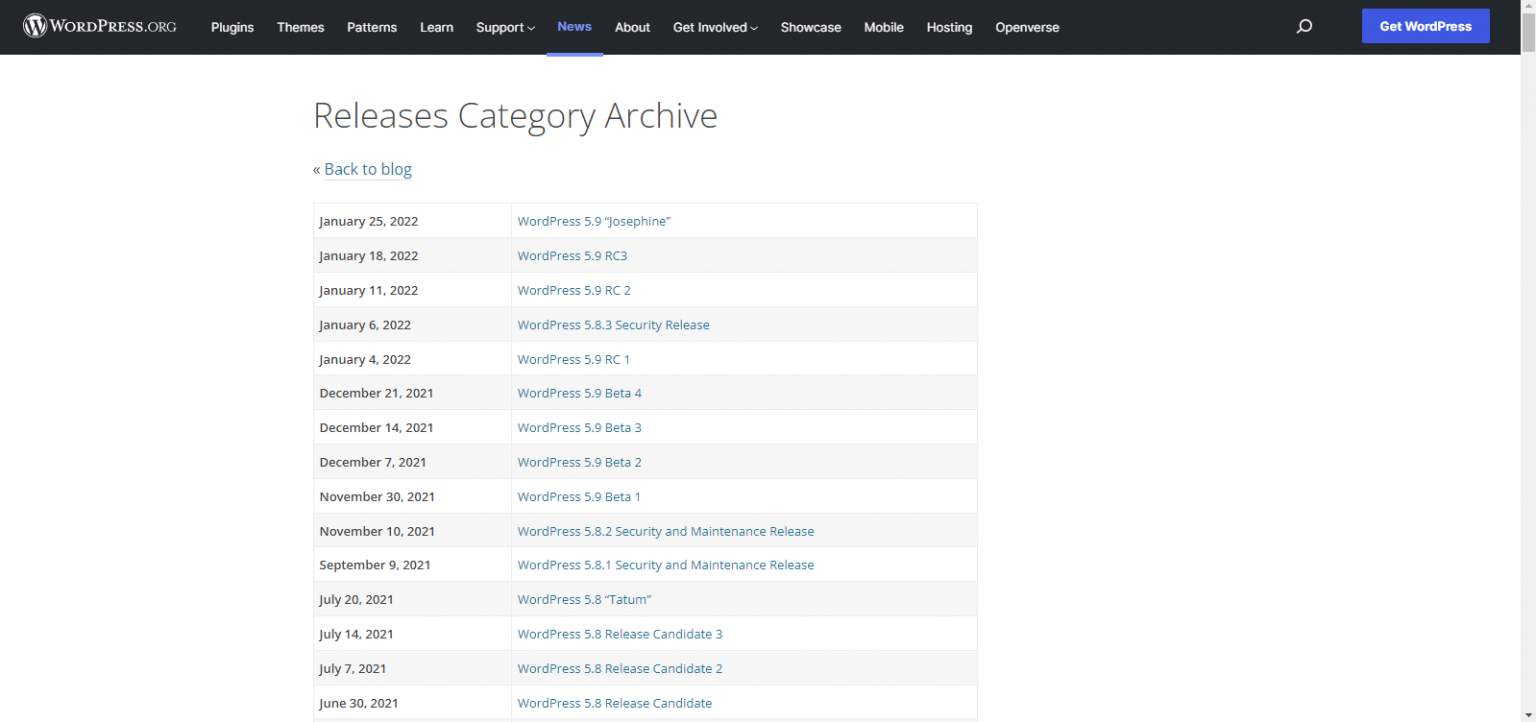Image resolution: width=1536 pixels, height=722 pixels.
Task: Select the Plugins menu item
Action: 232,27
